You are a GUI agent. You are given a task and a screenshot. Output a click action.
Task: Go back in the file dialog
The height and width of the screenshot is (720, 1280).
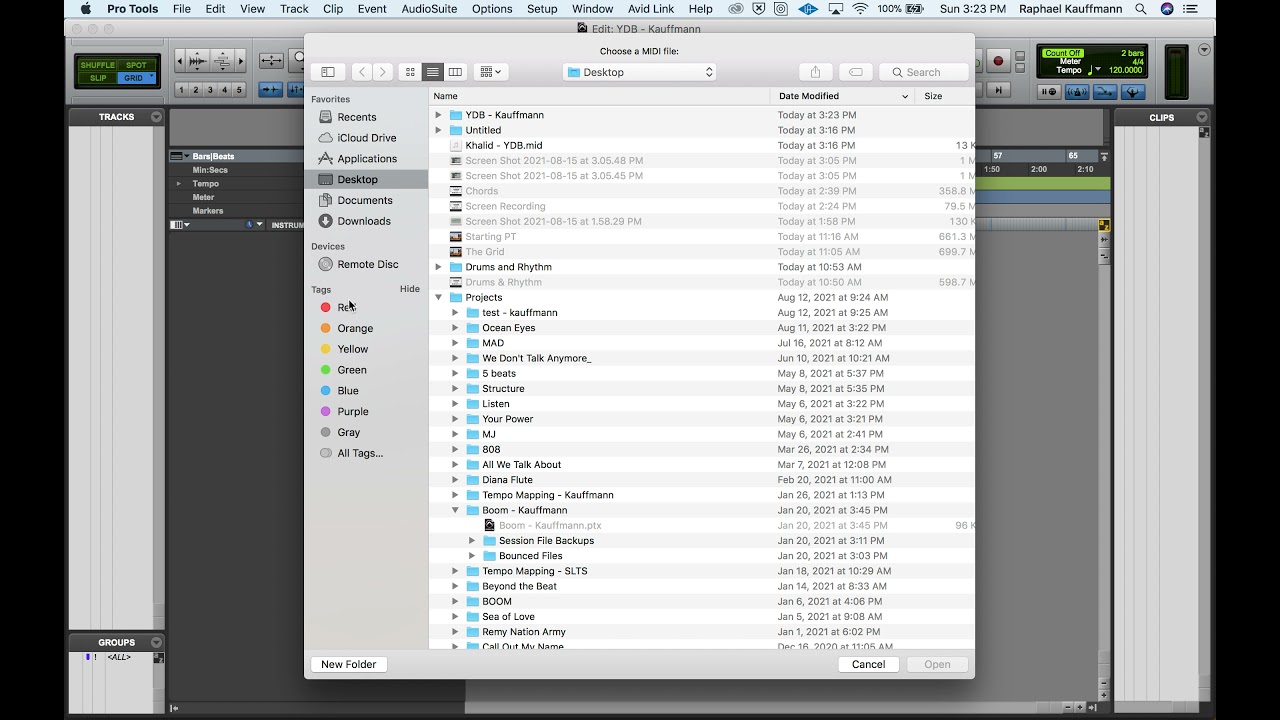coord(361,72)
